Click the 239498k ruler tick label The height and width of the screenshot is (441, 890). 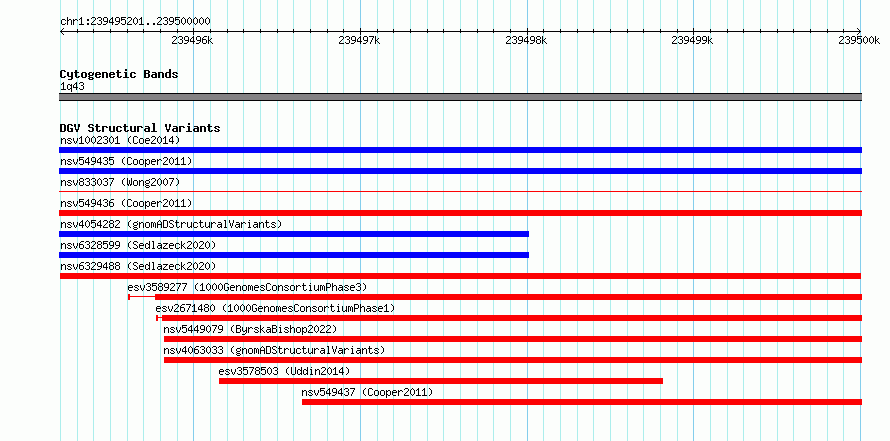[526, 40]
